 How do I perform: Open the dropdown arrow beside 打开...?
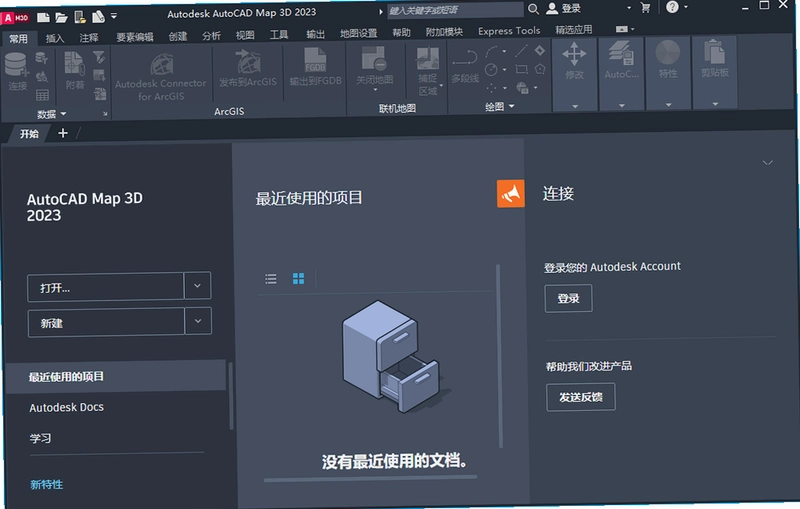point(197,286)
